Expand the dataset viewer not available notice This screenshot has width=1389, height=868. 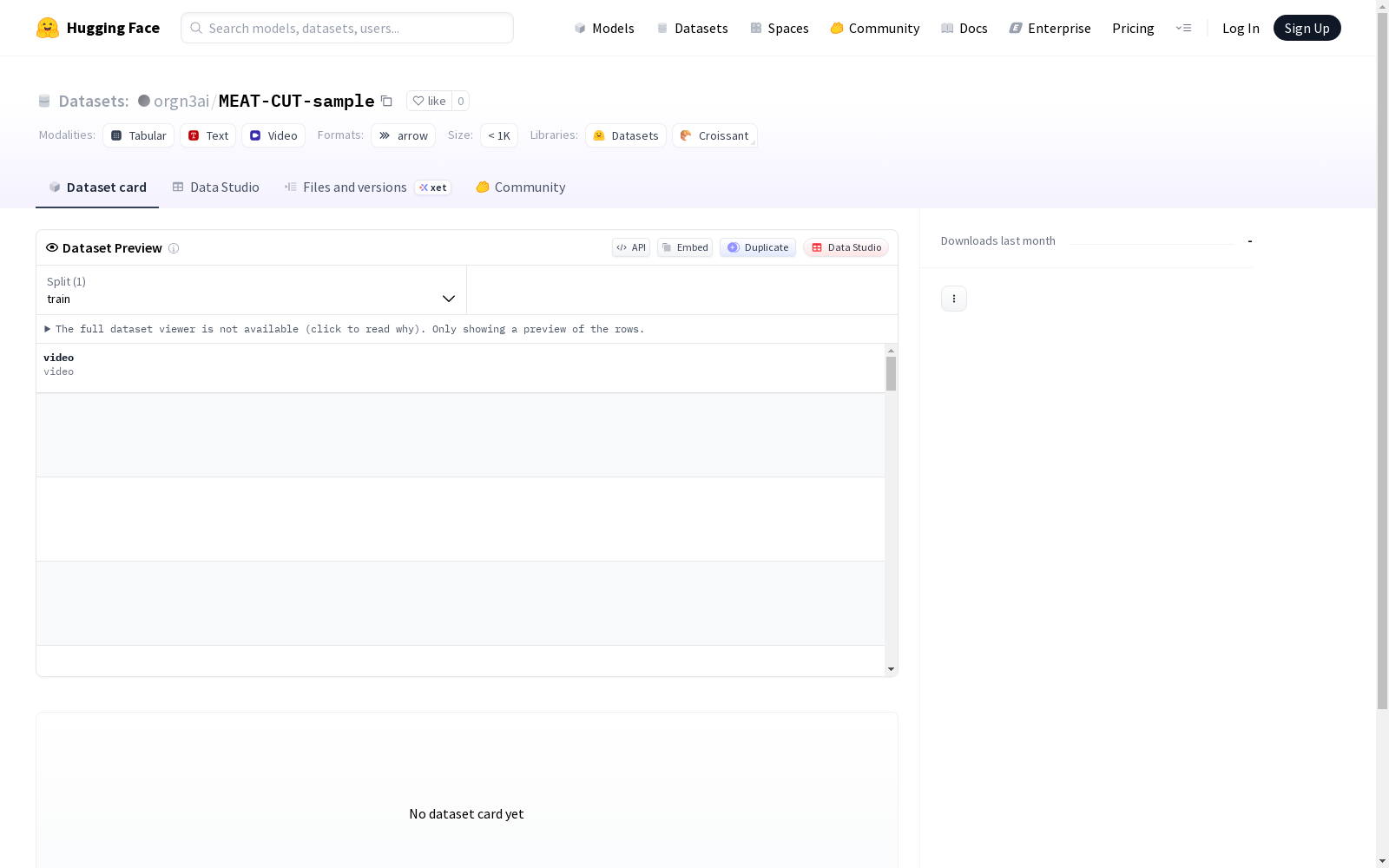(x=345, y=329)
